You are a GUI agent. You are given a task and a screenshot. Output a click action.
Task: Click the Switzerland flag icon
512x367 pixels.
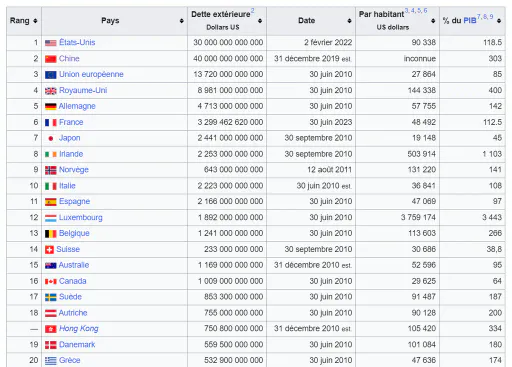[49, 250]
